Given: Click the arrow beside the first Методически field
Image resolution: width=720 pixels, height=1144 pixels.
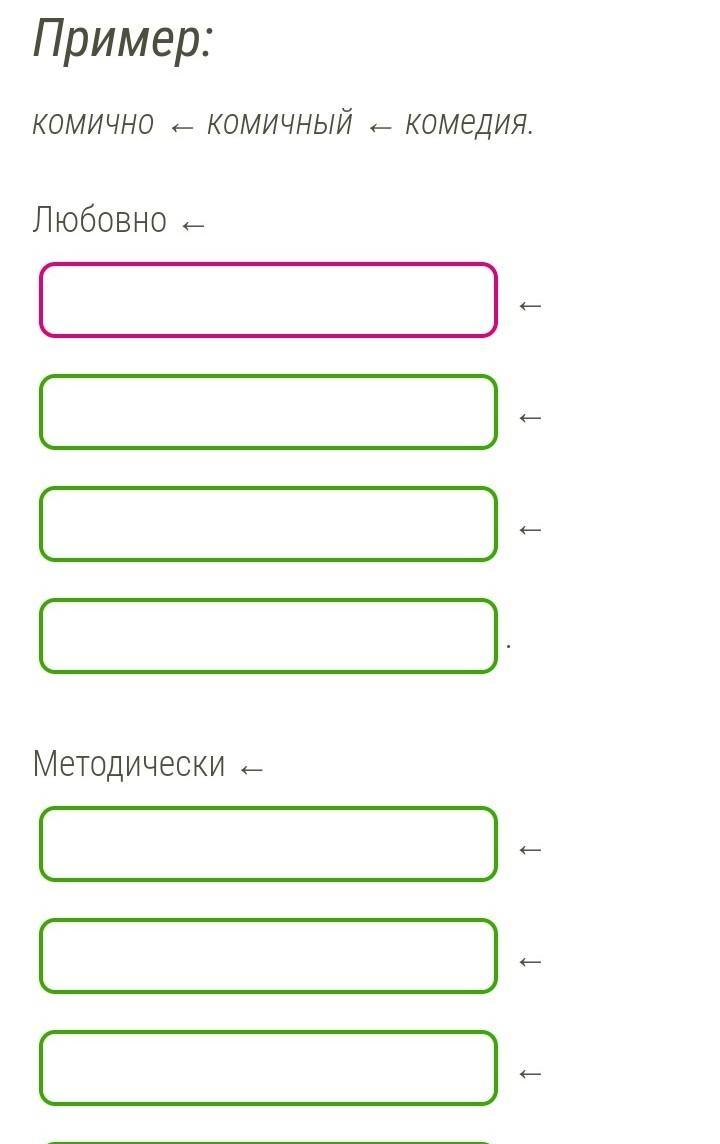Looking at the screenshot, I should [x=530, y=850].
